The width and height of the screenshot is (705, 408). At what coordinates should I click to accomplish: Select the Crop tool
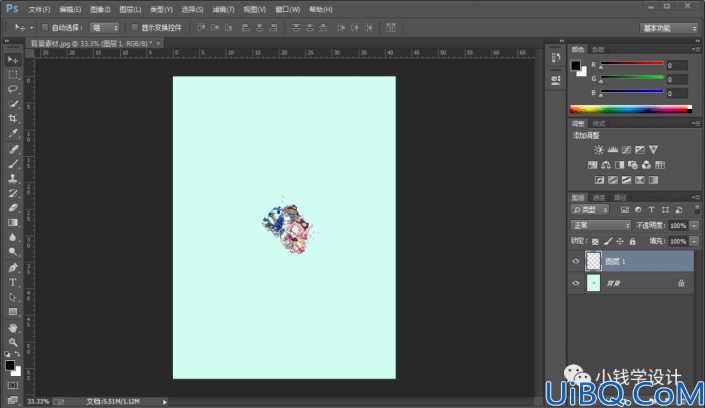click(x=13, y=119)
